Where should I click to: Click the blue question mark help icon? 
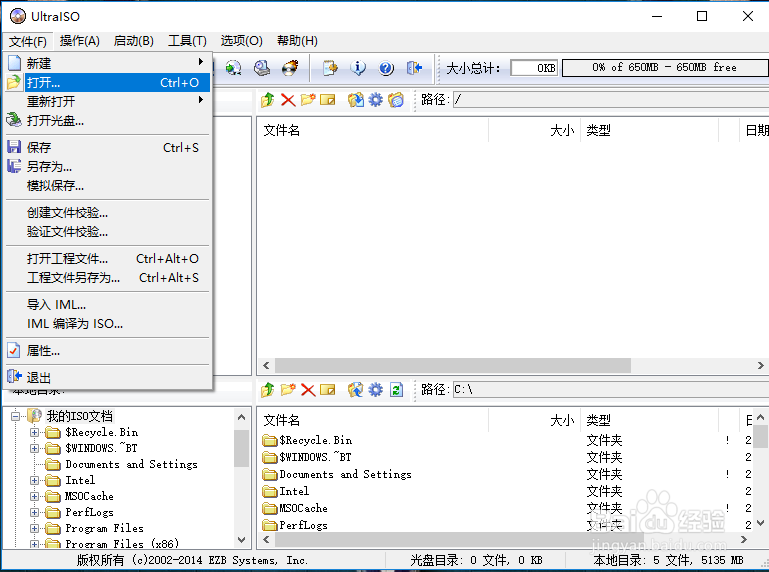[386, 68]
